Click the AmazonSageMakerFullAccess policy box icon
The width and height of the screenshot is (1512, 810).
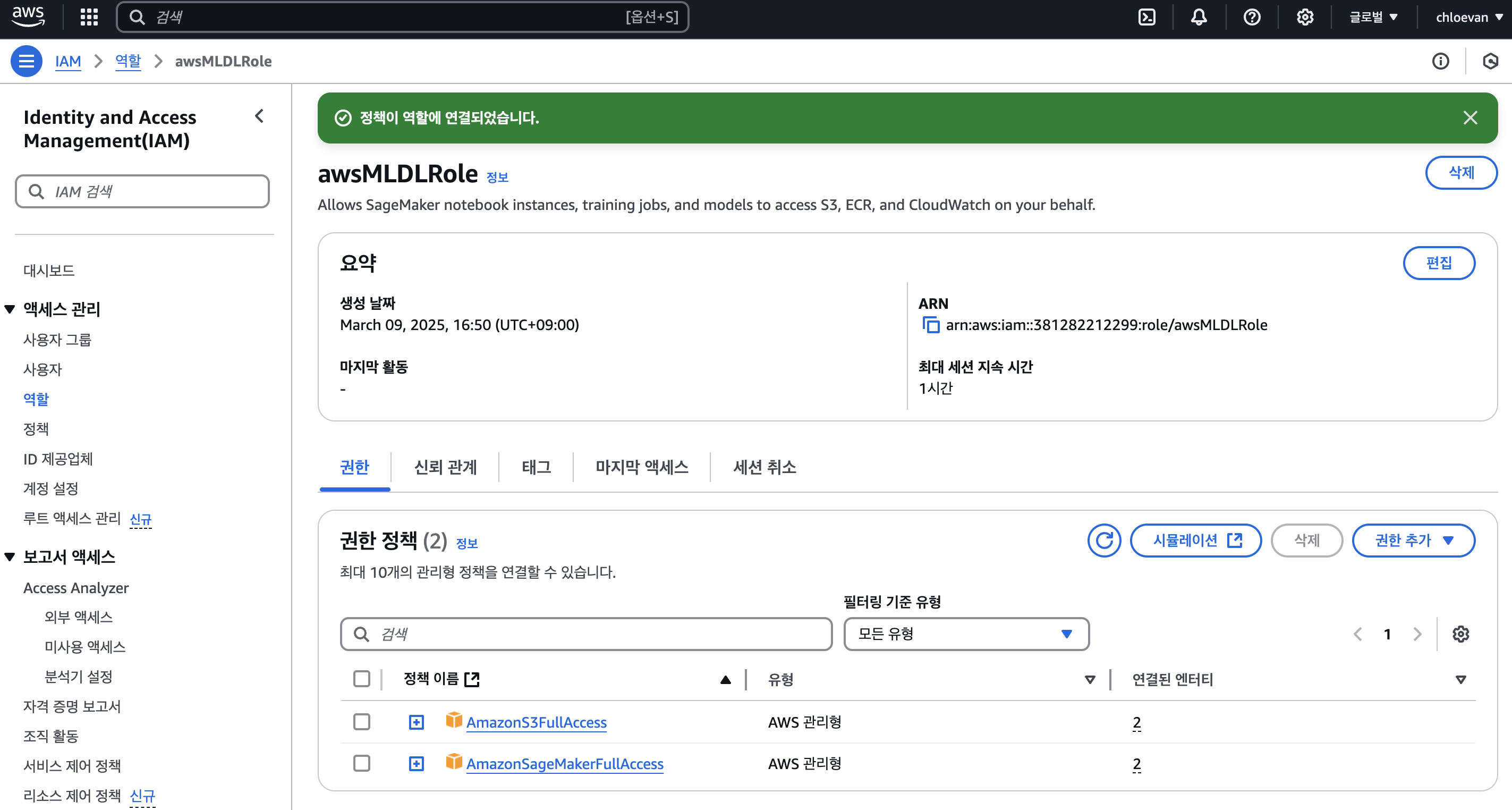tap(454, 762)
